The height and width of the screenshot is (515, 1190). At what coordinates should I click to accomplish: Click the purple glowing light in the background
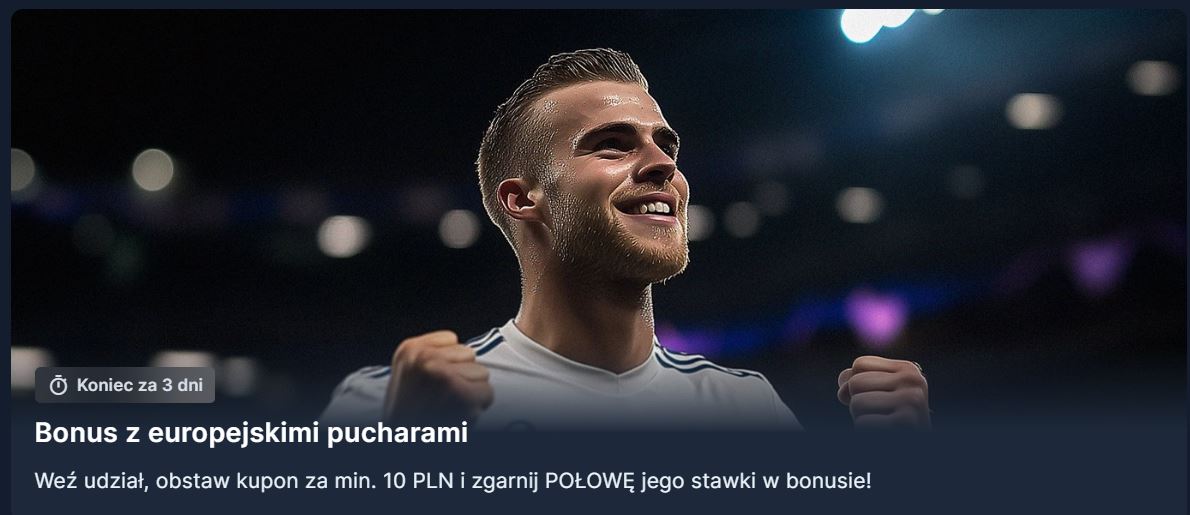click(878, 315)
